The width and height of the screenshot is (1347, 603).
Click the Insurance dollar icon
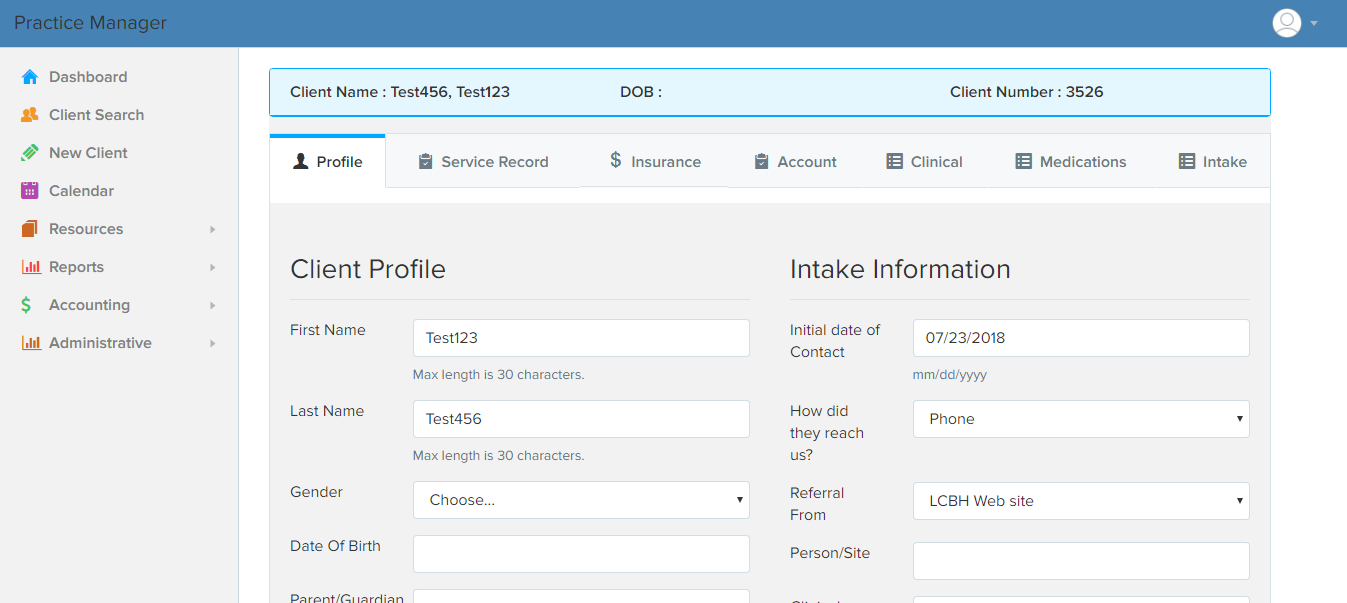click(616, 160)
